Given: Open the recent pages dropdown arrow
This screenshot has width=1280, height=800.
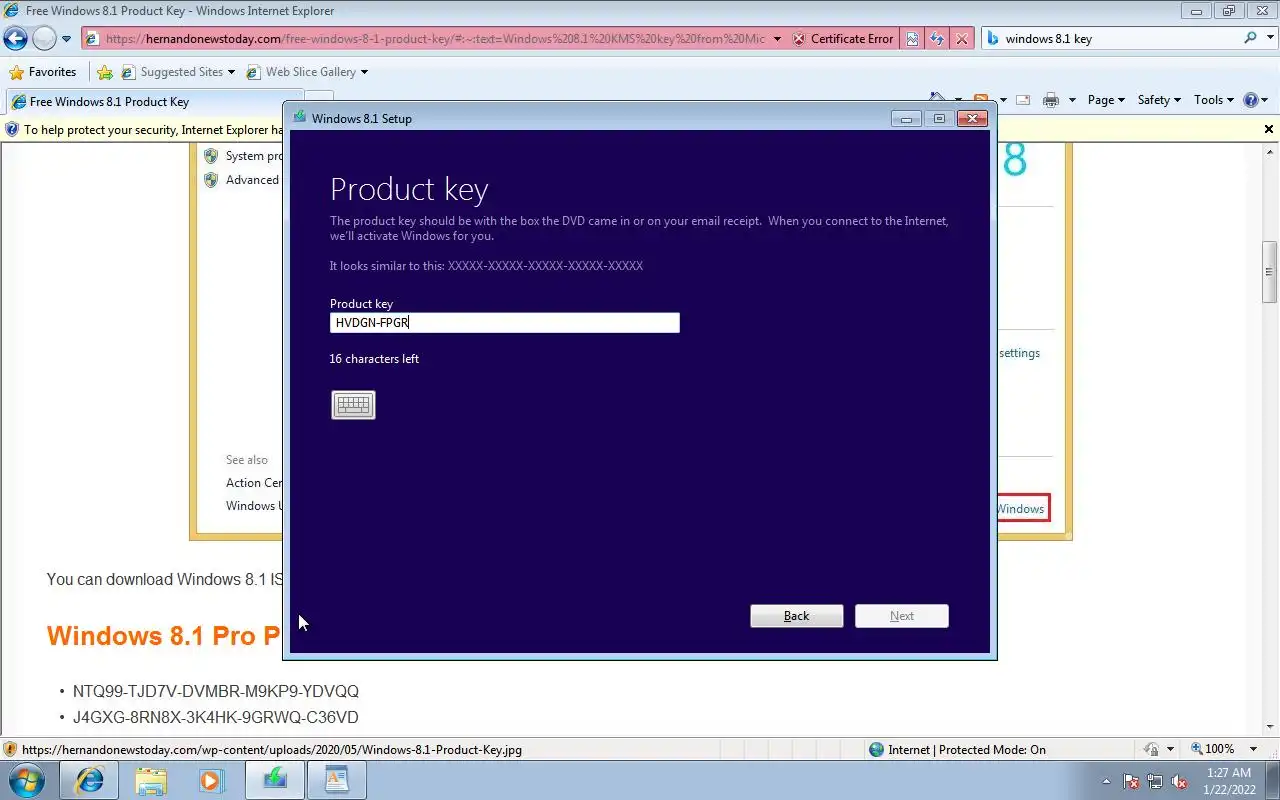Looking at the screenshot, I should 67,39.
